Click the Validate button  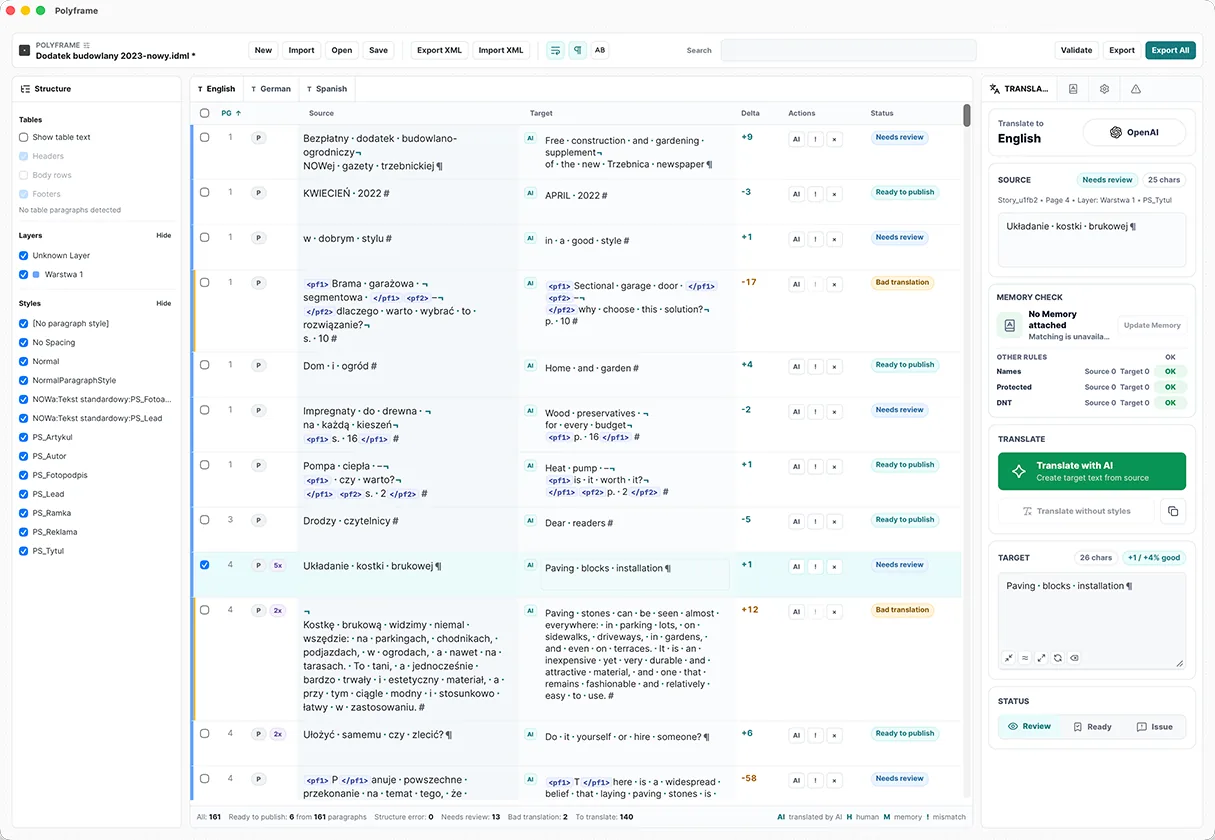coord(1076,50)
